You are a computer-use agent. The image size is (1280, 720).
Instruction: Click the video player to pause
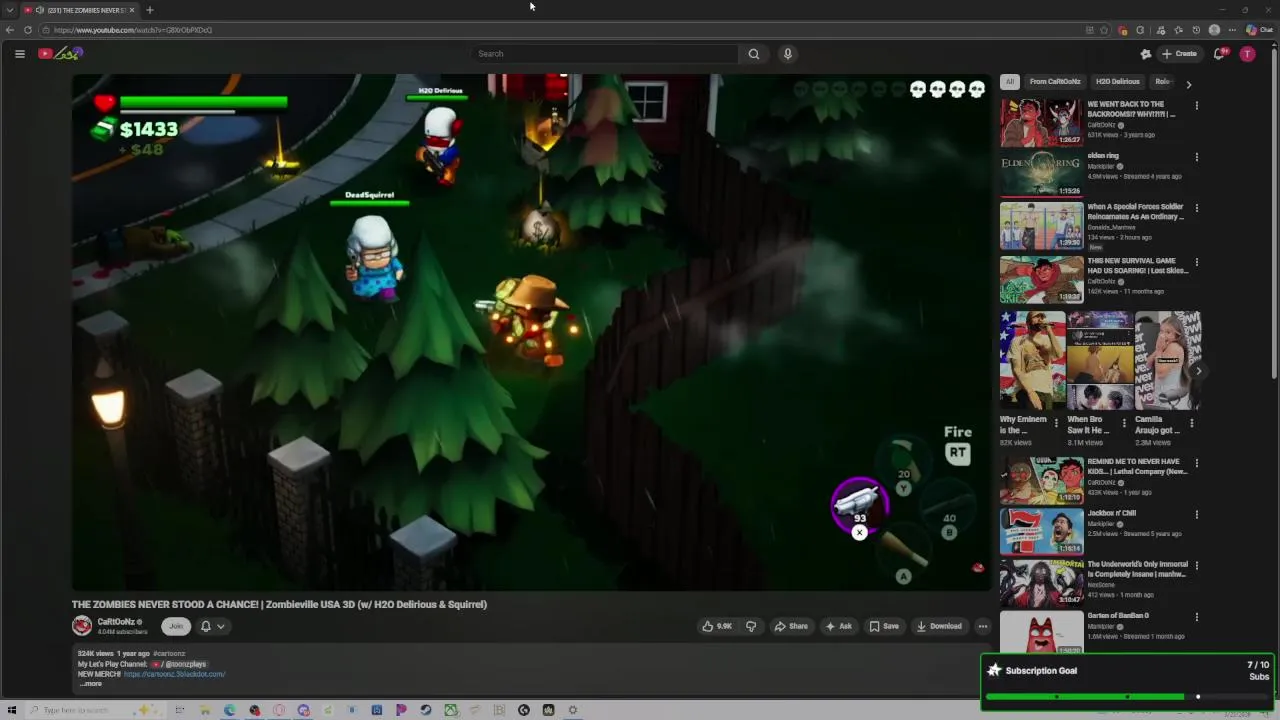tap(530, 332)
